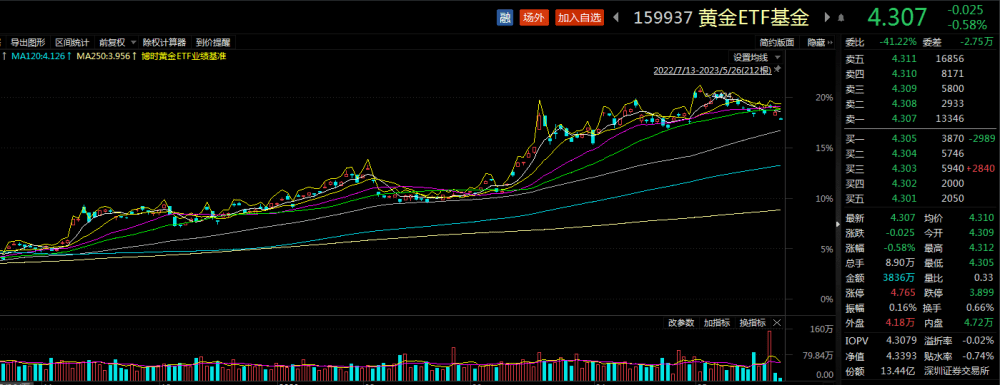Click the 买二 4.304 order book row

[x=919, y=154]
